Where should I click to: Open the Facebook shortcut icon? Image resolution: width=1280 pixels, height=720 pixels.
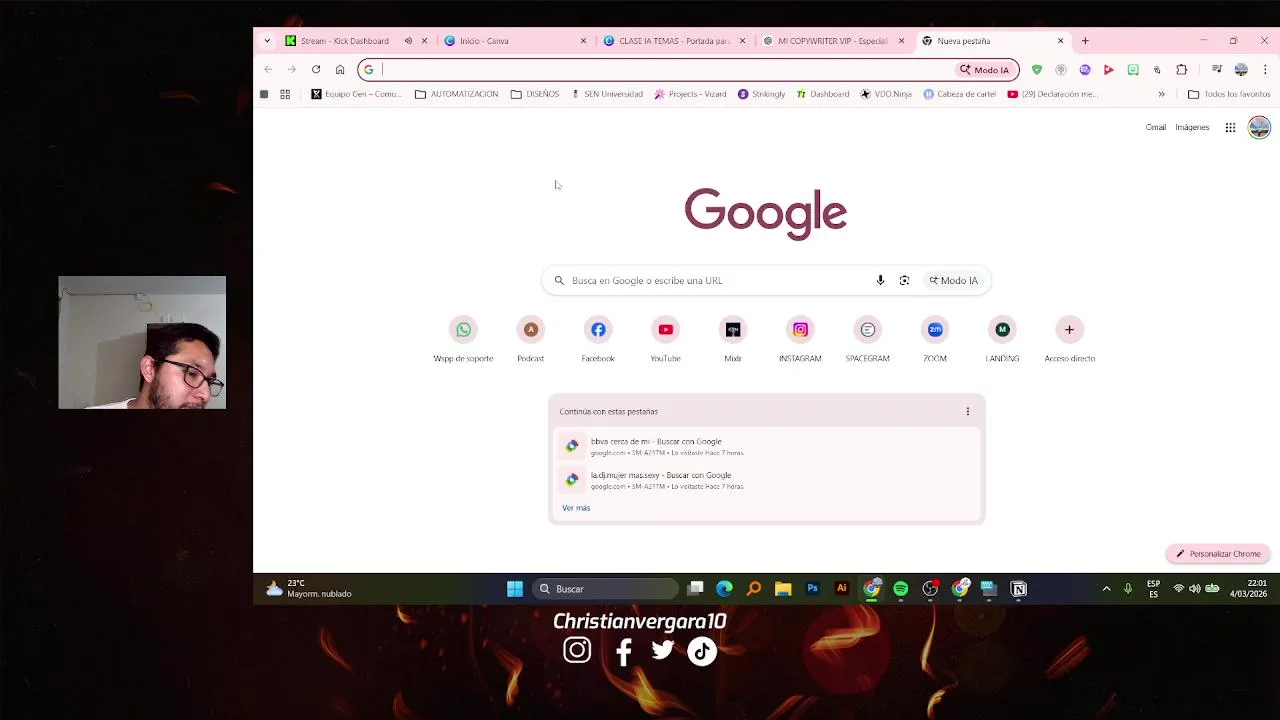point(598,330)
